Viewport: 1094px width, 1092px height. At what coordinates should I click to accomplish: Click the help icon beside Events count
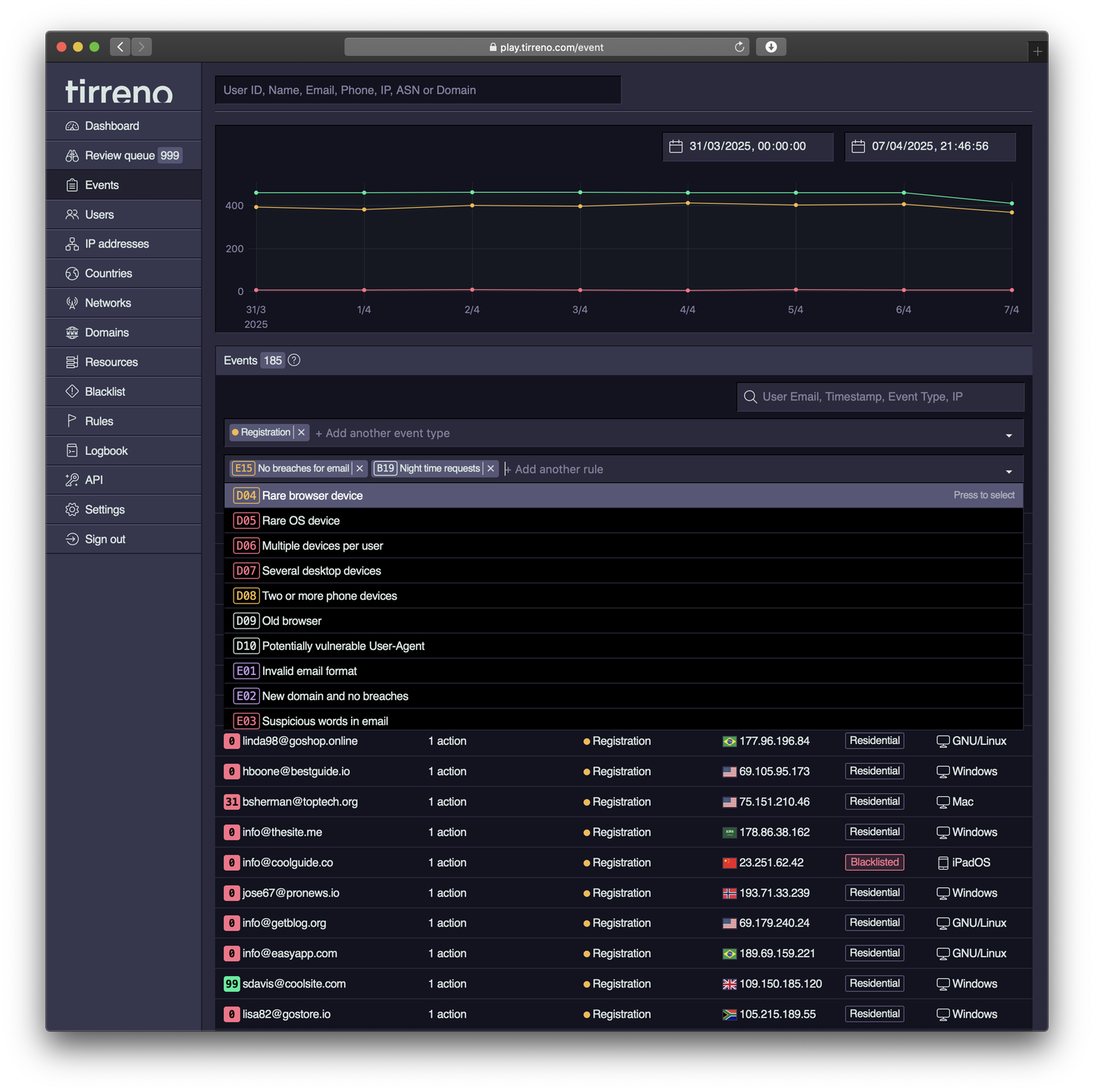coord(294,360)
